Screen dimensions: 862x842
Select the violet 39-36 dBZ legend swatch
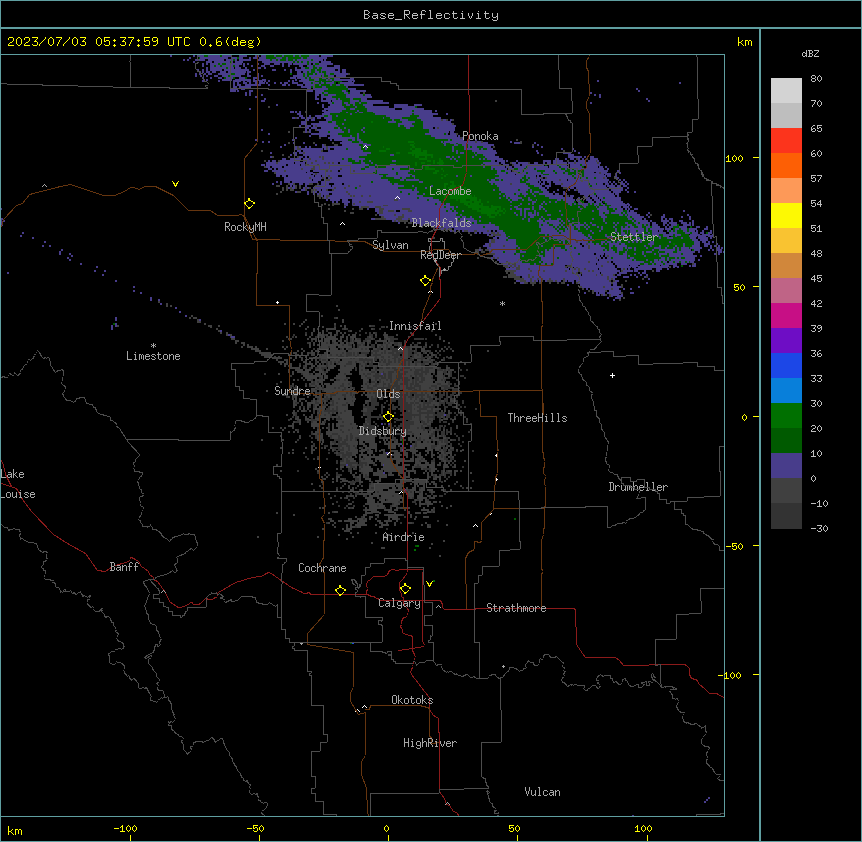coord(786,341)
